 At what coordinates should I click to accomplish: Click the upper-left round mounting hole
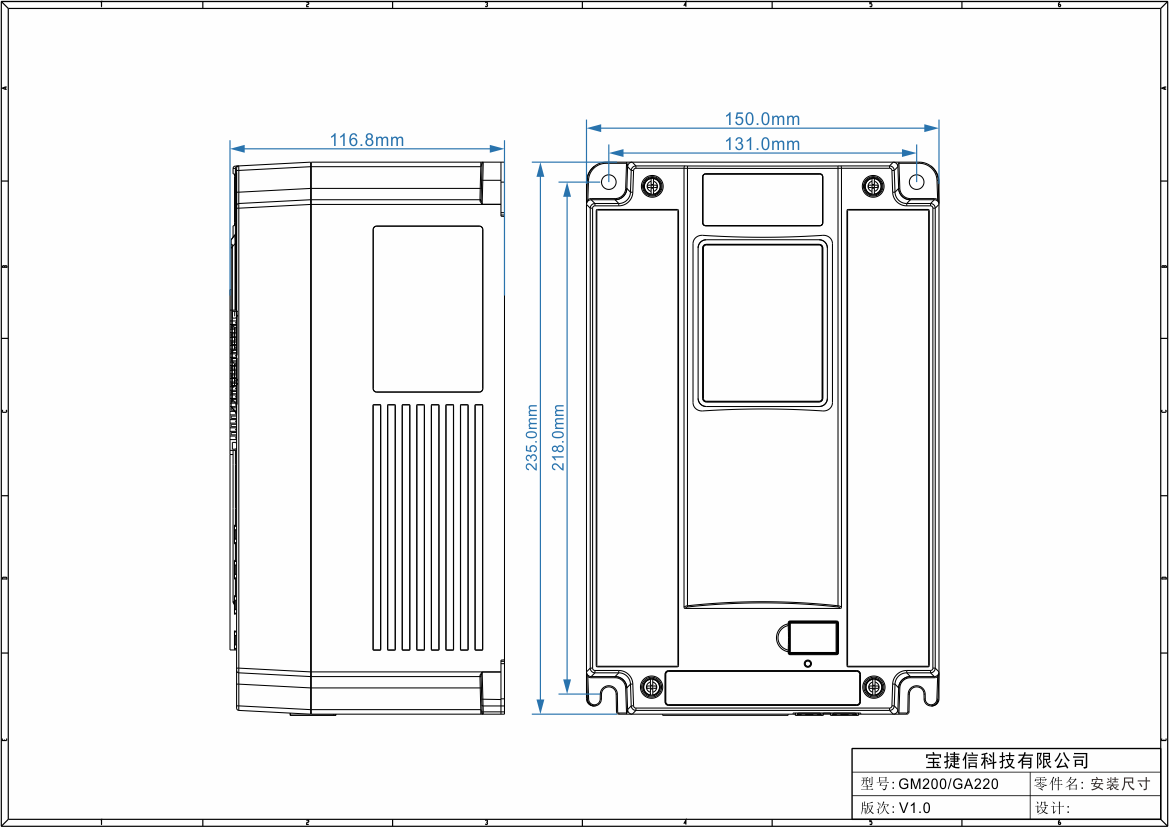[x=609, y=181]
